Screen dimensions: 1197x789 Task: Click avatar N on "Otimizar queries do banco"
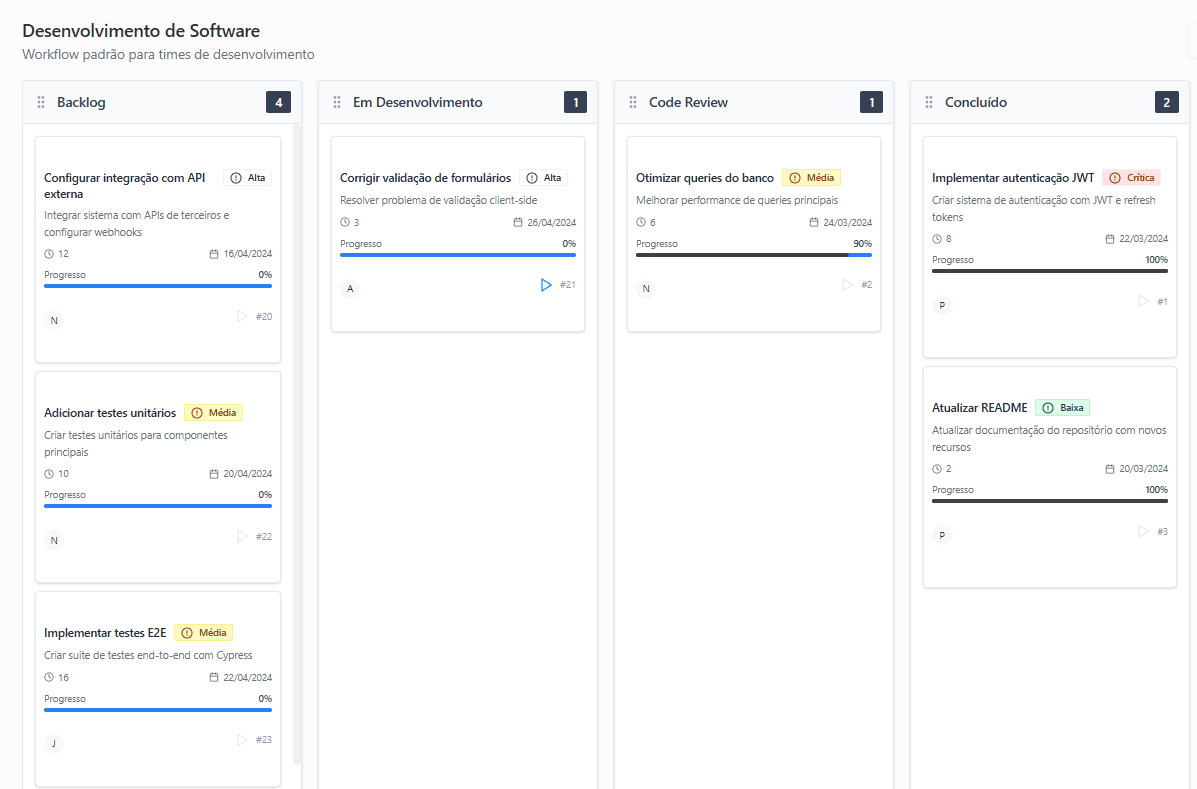tap(645, 288)
